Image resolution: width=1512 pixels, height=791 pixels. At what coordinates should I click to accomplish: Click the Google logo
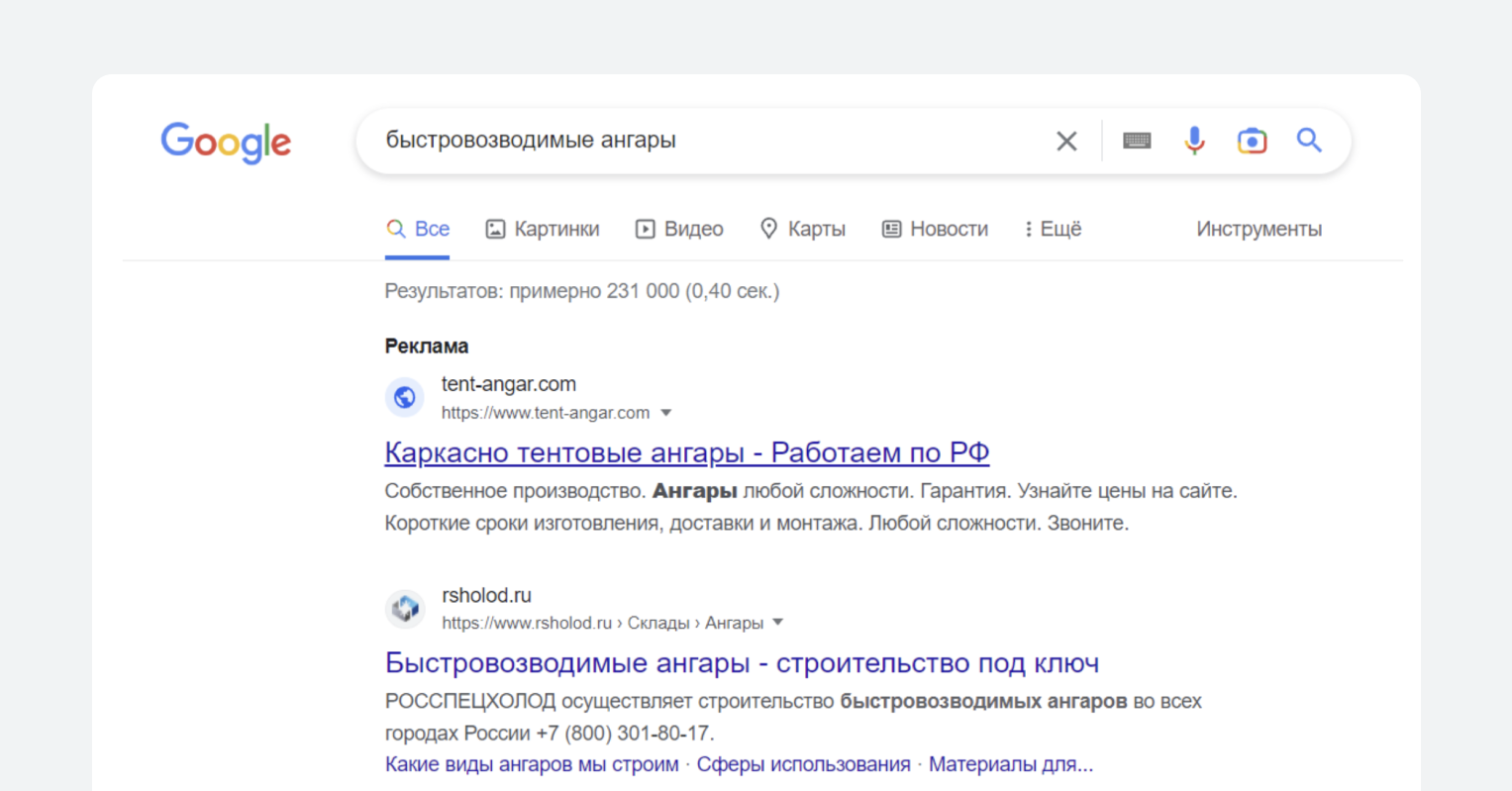[226, 142]
